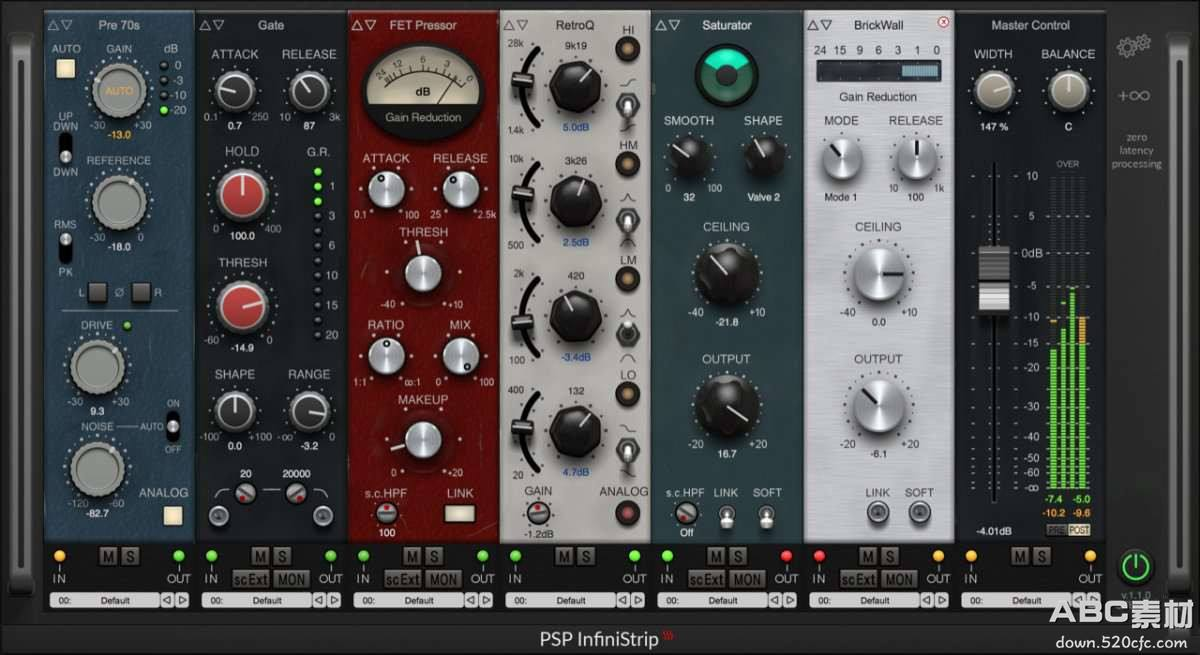Go to previous preset on Pre 70s
Viewport: 1200px width, 655px height.
[x=167, y=601]
